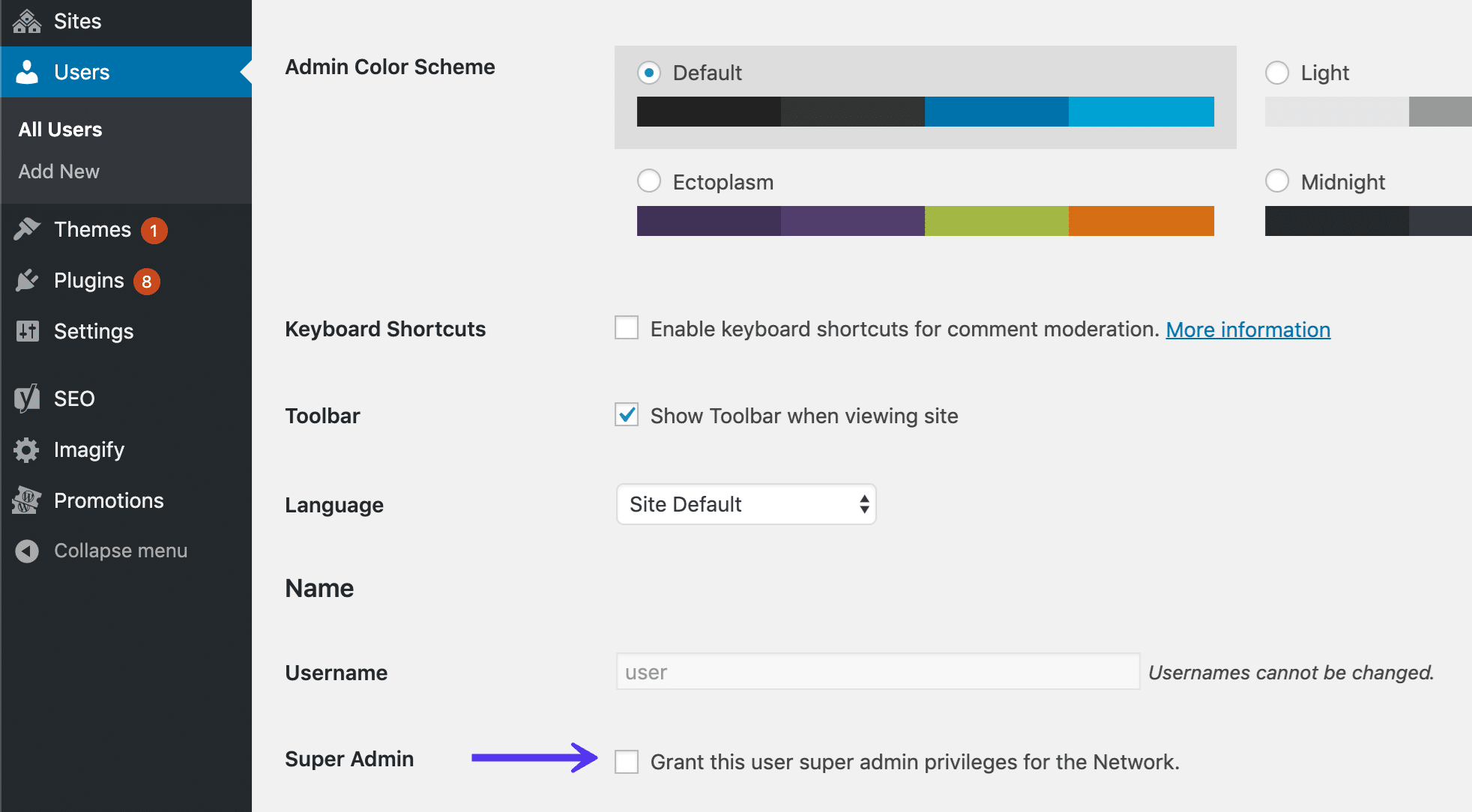Open the Language dropdown menu
Screen dimensions: 1472x812
(744, 502)
